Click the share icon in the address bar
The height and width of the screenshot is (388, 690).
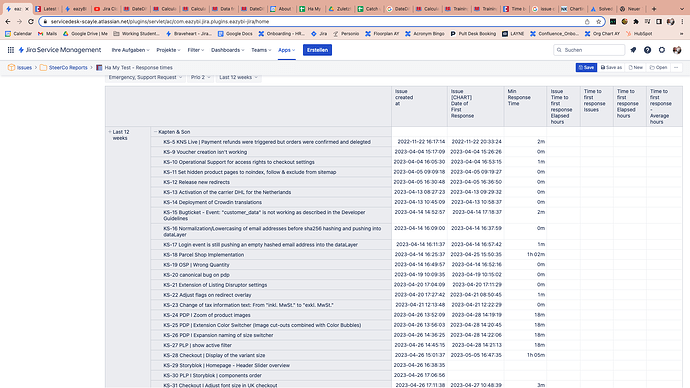tap(587, 22)
